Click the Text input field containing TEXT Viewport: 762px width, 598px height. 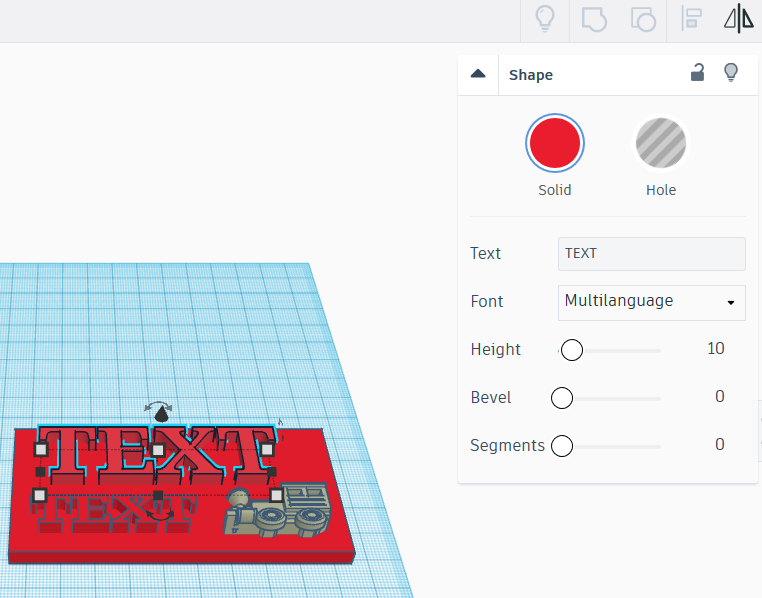click(x=651, y=254)
